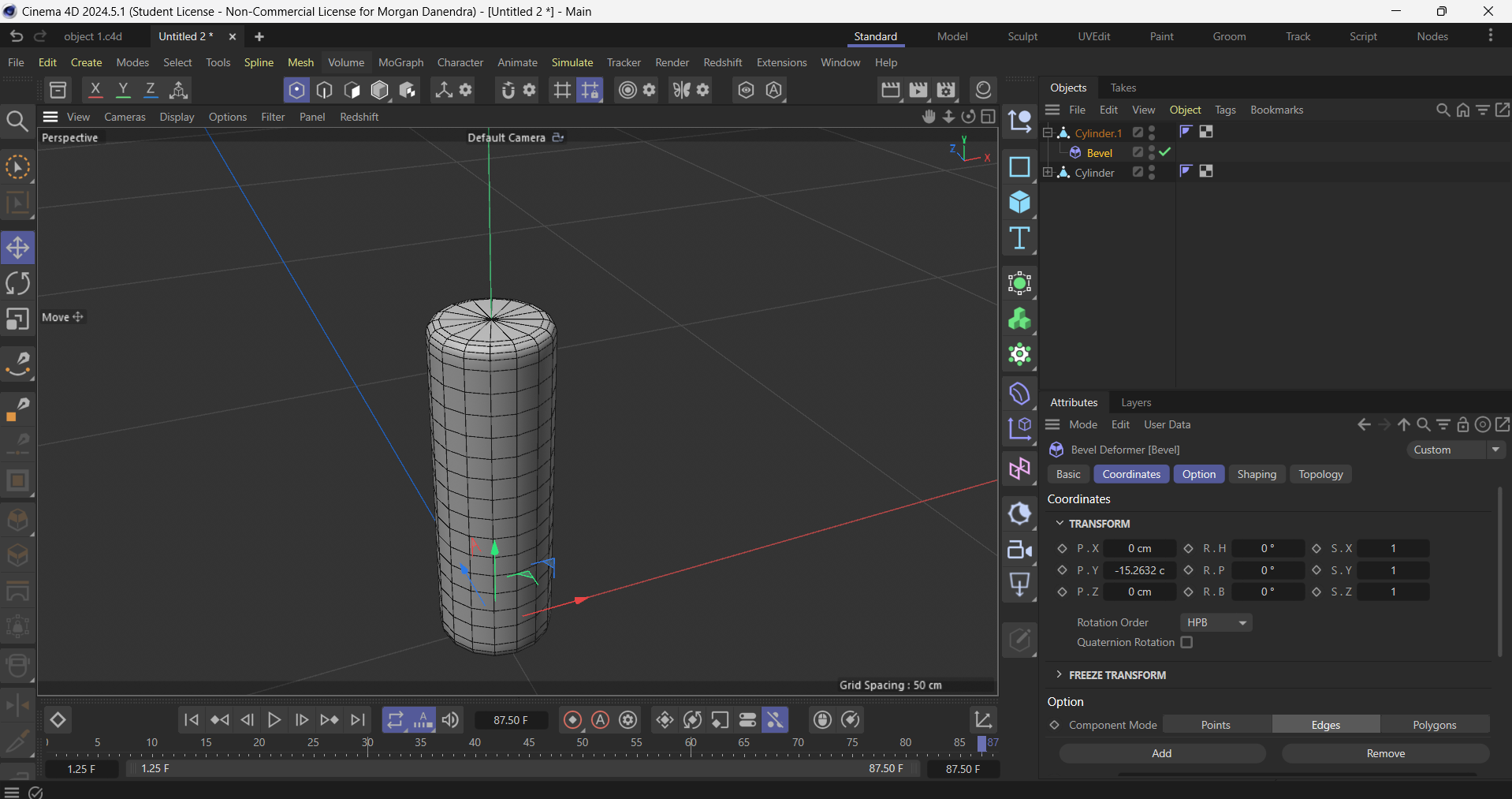Click the Add button under Option
Screen dimensions: 1512x799
pos(1161,753)
